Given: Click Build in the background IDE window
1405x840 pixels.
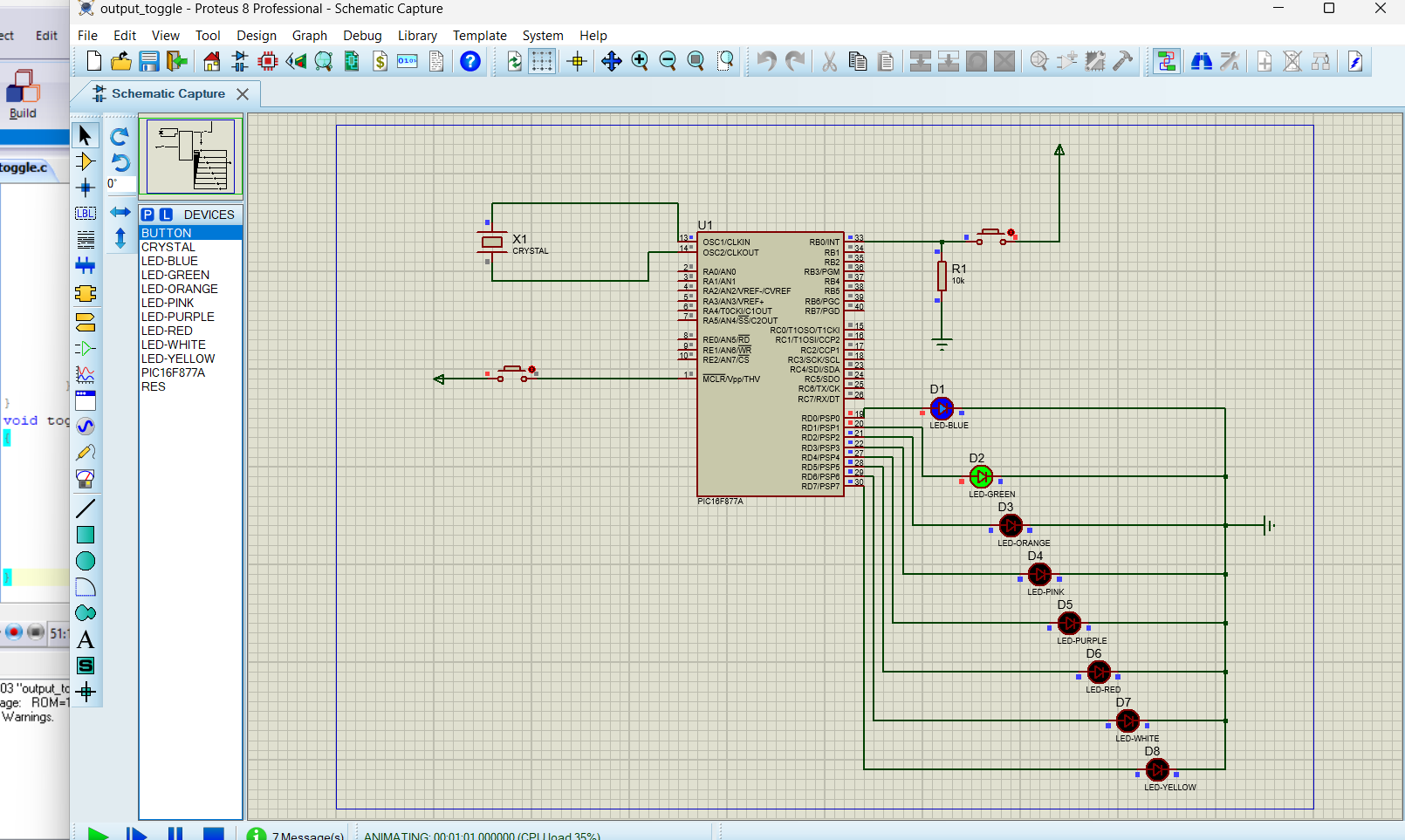Looking at the screenshot, I should tap(23, 95).
